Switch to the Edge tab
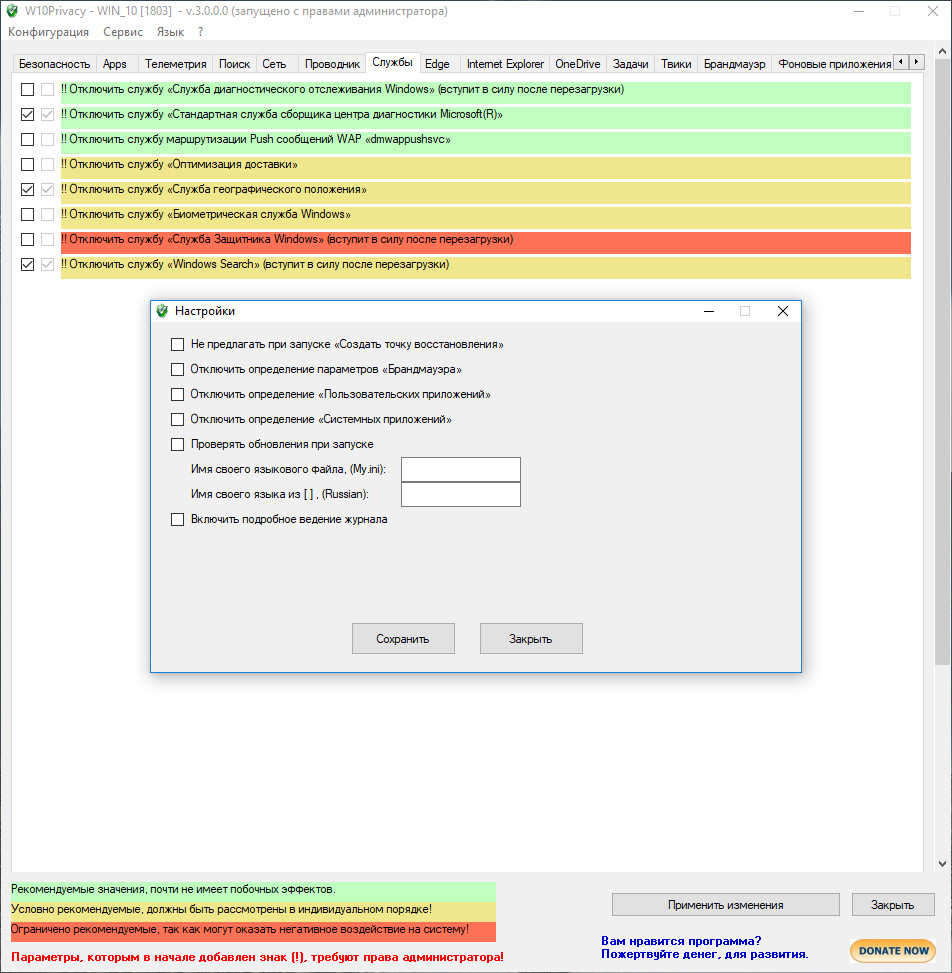The width and height of the screenshot is (952, 973). (x=438, y=64)
